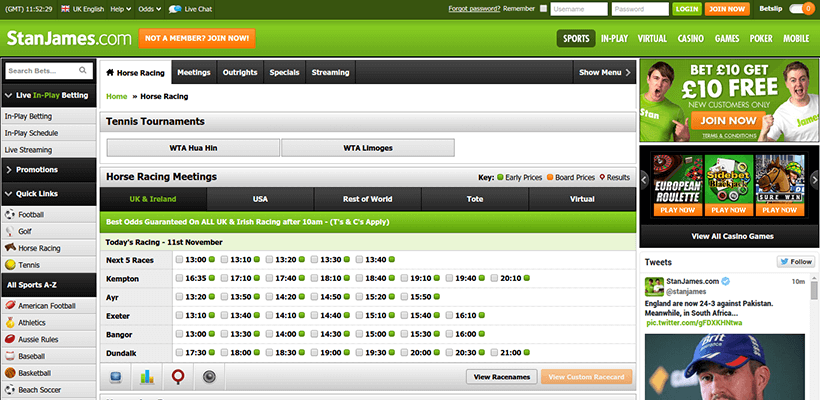This screenshot has height=400, width=820.
Task: Click the UK flag language icon
Action: (x=65, y=9)
